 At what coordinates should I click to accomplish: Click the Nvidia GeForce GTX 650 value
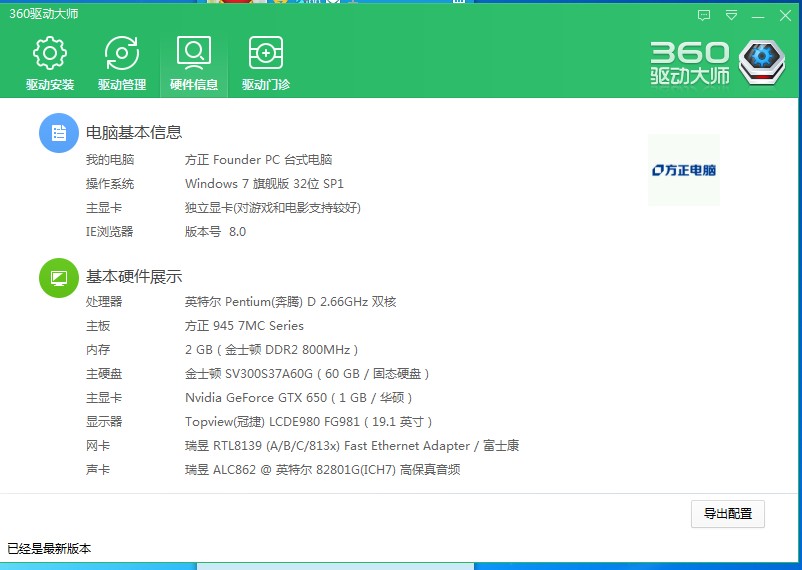pos(298,398)
